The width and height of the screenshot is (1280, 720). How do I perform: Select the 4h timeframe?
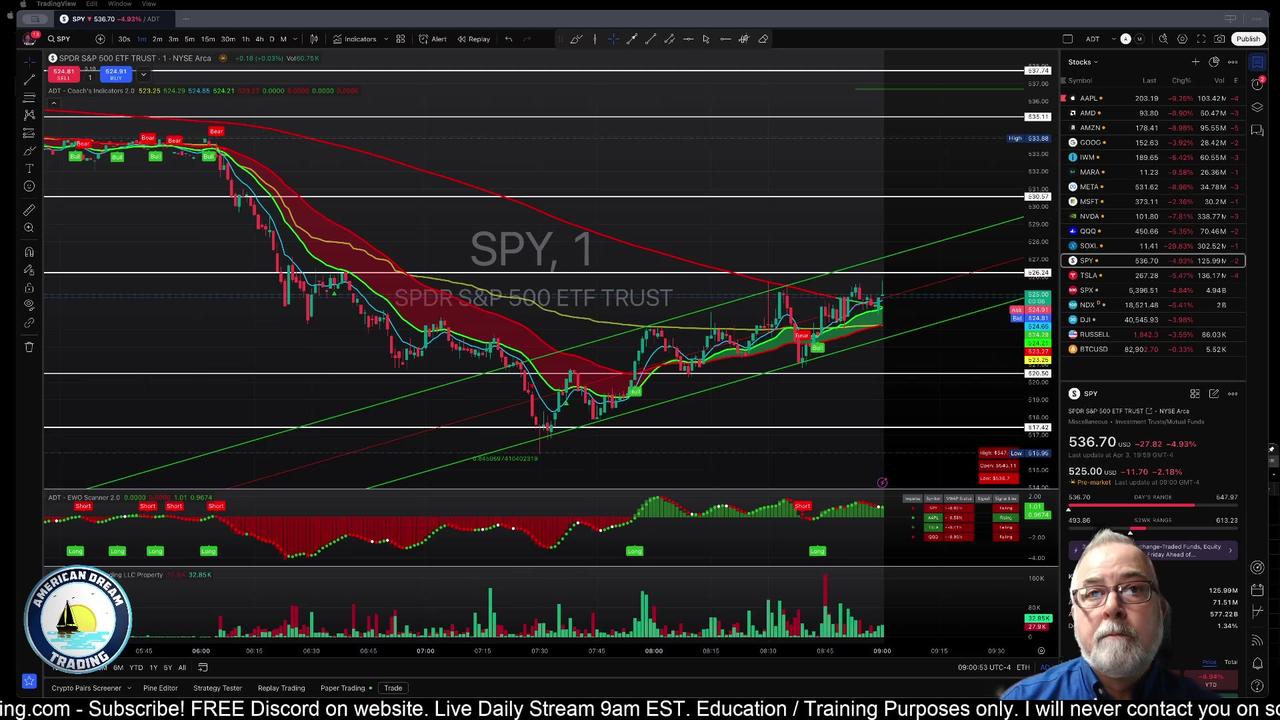coord(259,39)
